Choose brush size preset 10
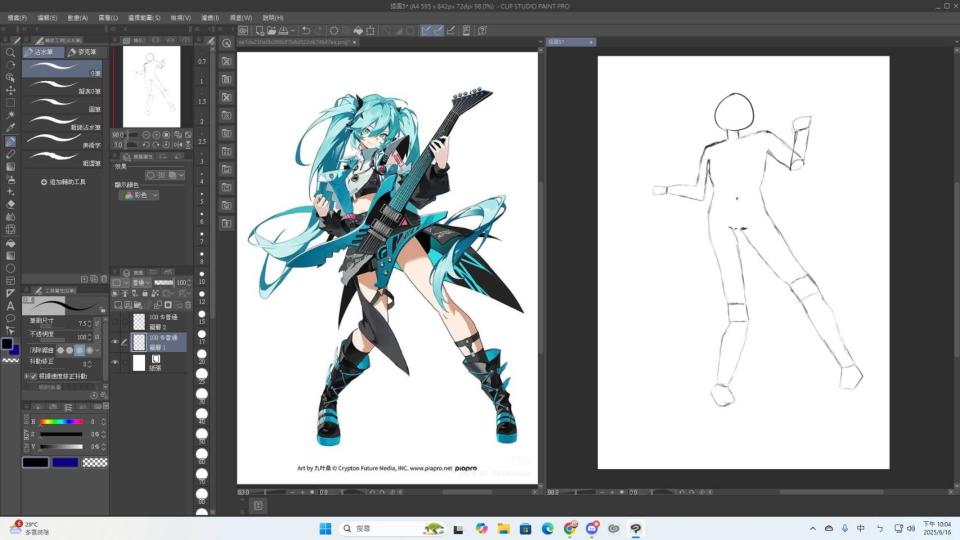Image resolution: width=960 pixels, height=540 pixels. (x=202, y=277)
